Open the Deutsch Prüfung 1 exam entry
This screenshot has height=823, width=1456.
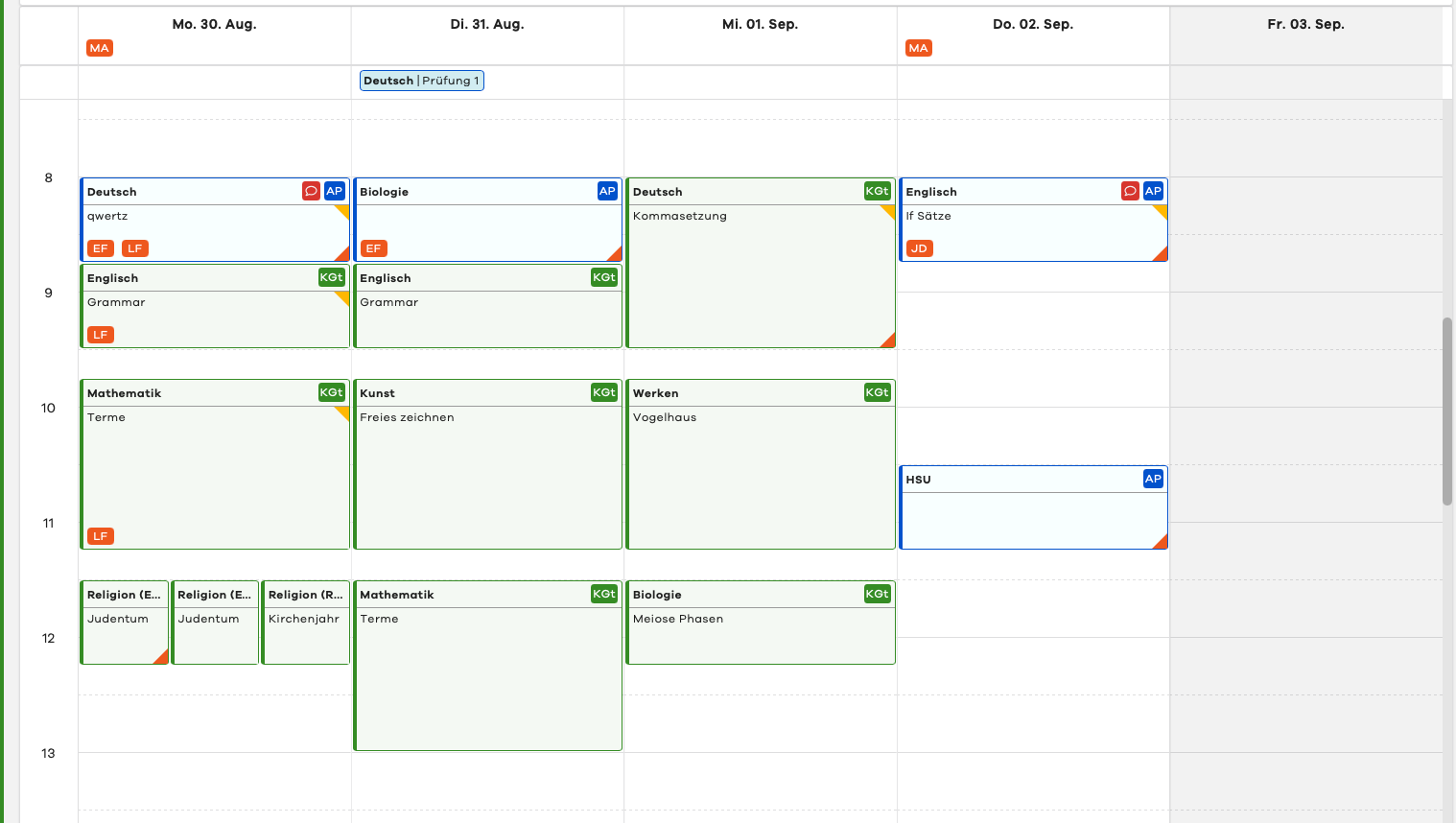pyautogui.click(x=421, y=81)
